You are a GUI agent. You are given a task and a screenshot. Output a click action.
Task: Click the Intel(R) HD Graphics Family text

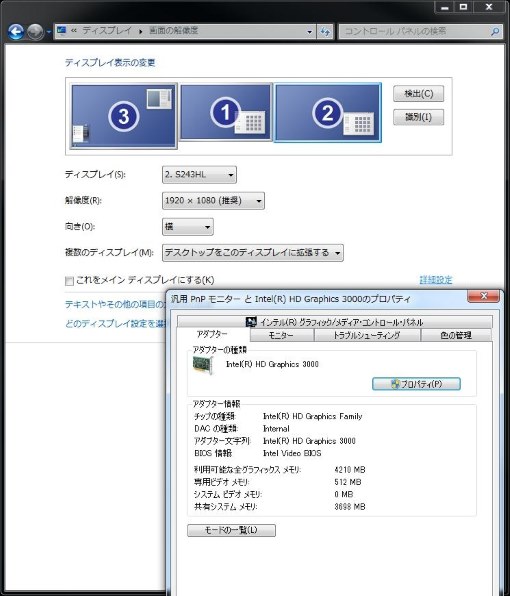pos(312,417)
